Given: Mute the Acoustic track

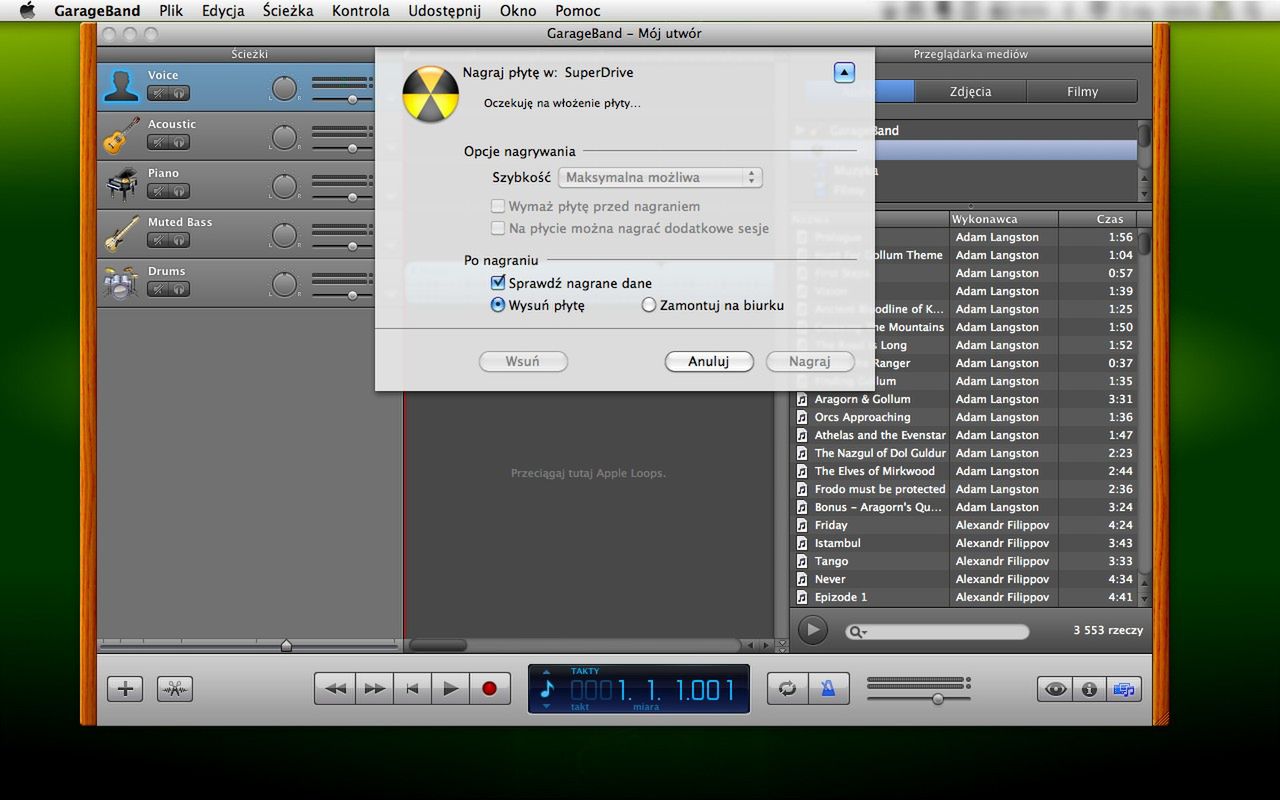Looking at the screenshot, I should coord(158,142).
